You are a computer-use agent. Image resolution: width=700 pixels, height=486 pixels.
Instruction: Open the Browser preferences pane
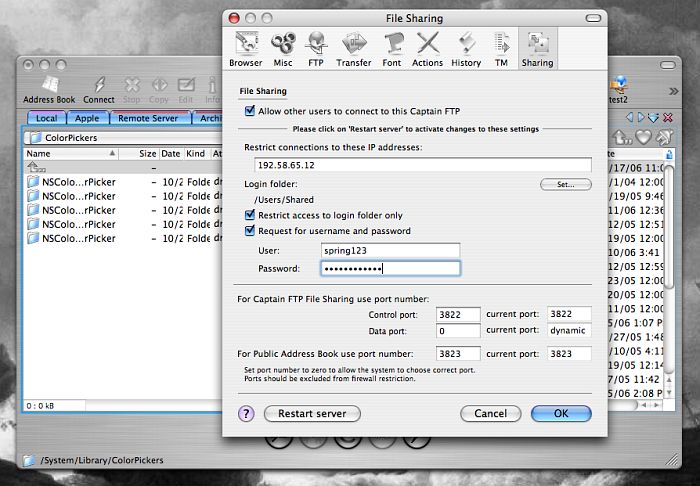pos(246,49)
